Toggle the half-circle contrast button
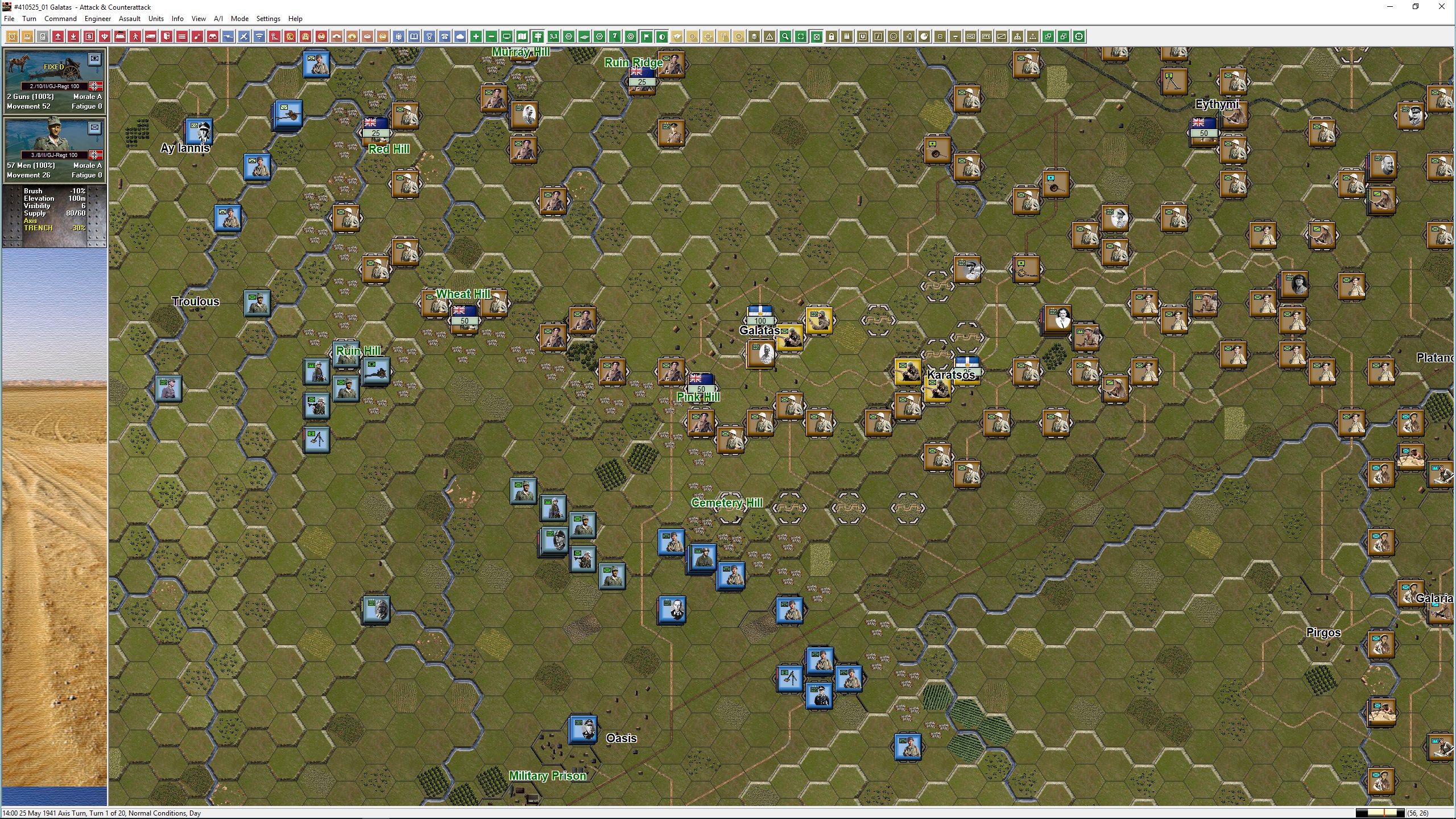Viewport: 1456px width, 819px height. coord(661,37)
